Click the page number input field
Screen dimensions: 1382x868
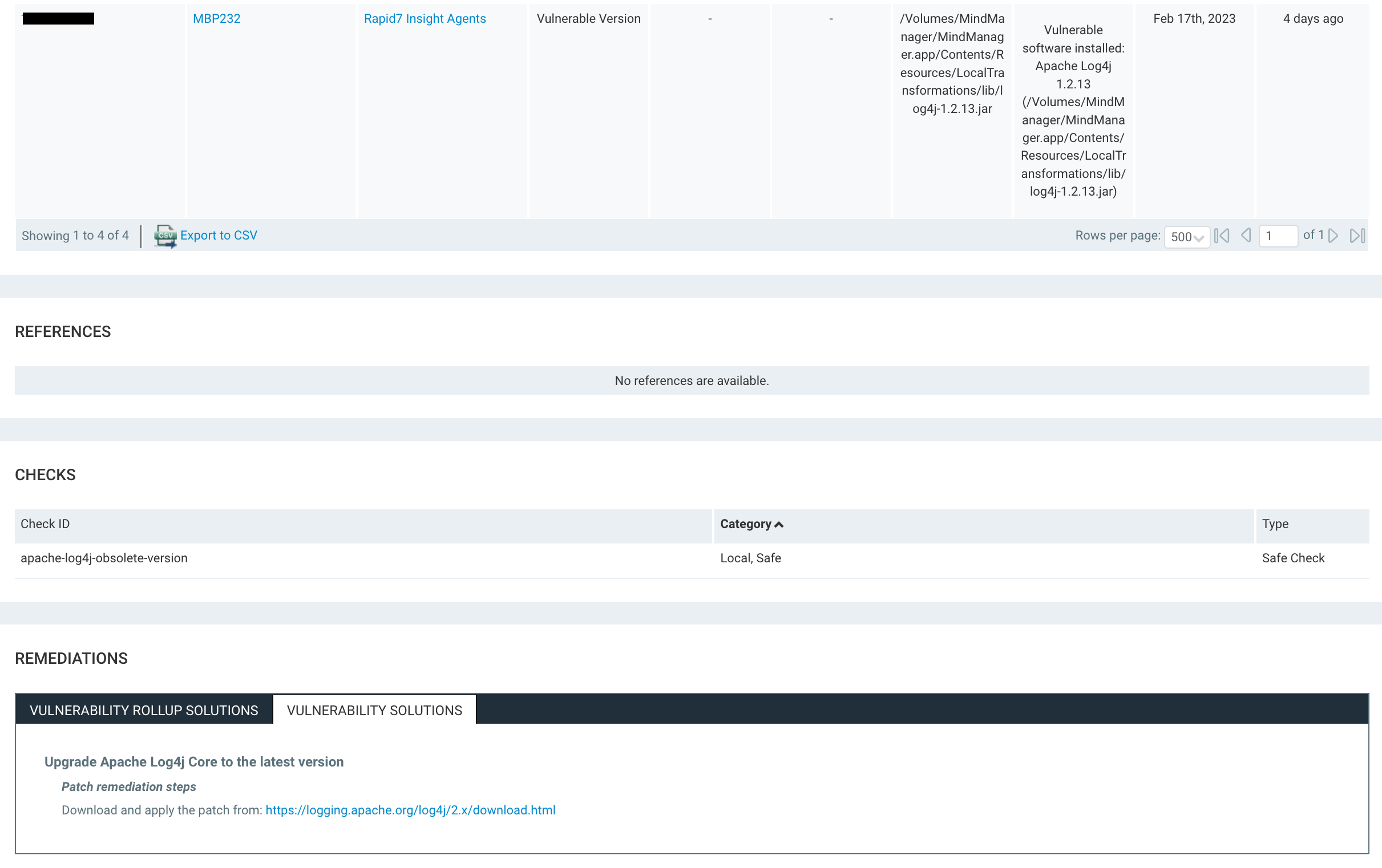[x=1278, y=236]
